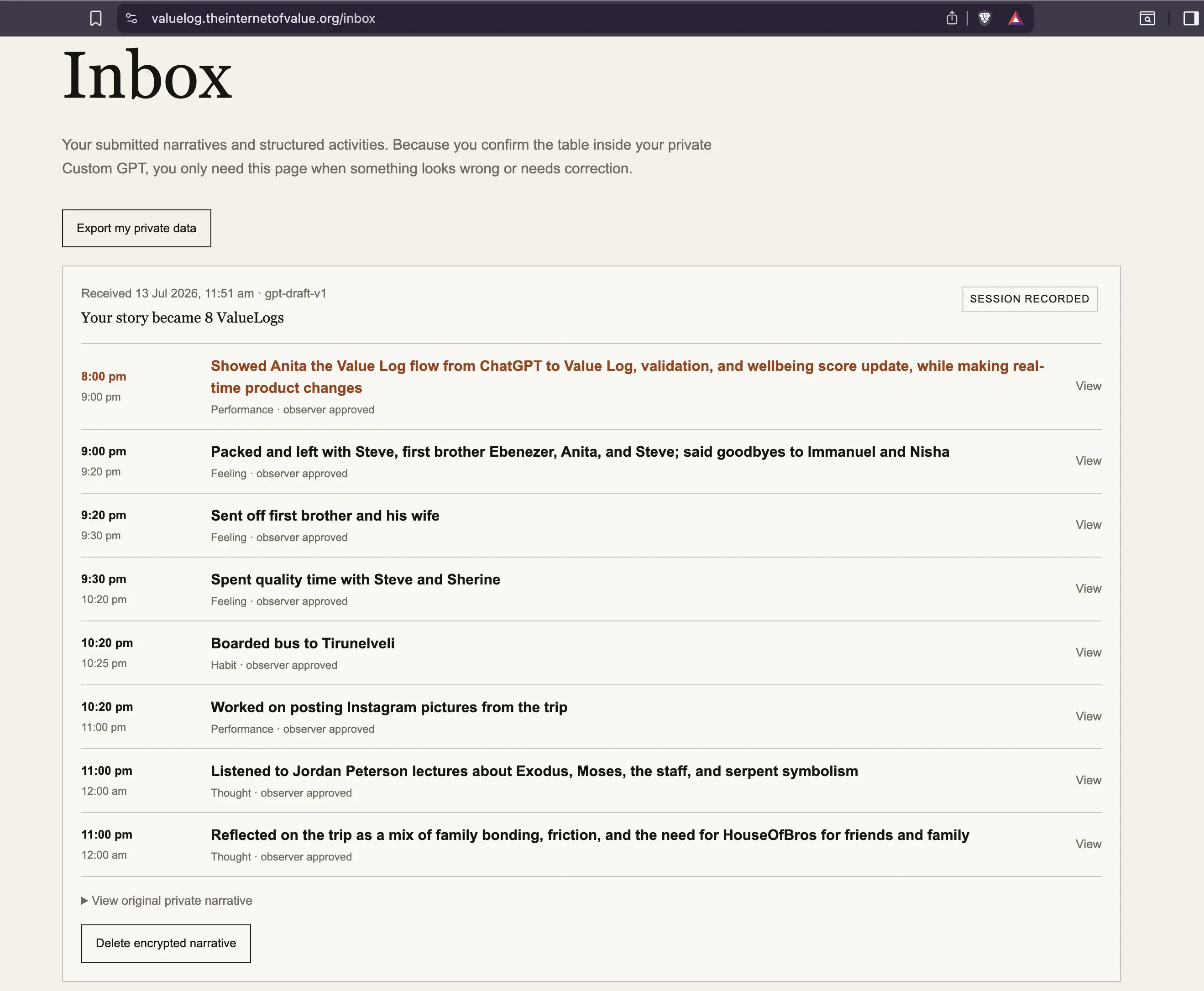Open Brave Shields lion icon
The width and height of the screenshot is (1204, 991).
[x=984, y=18]
